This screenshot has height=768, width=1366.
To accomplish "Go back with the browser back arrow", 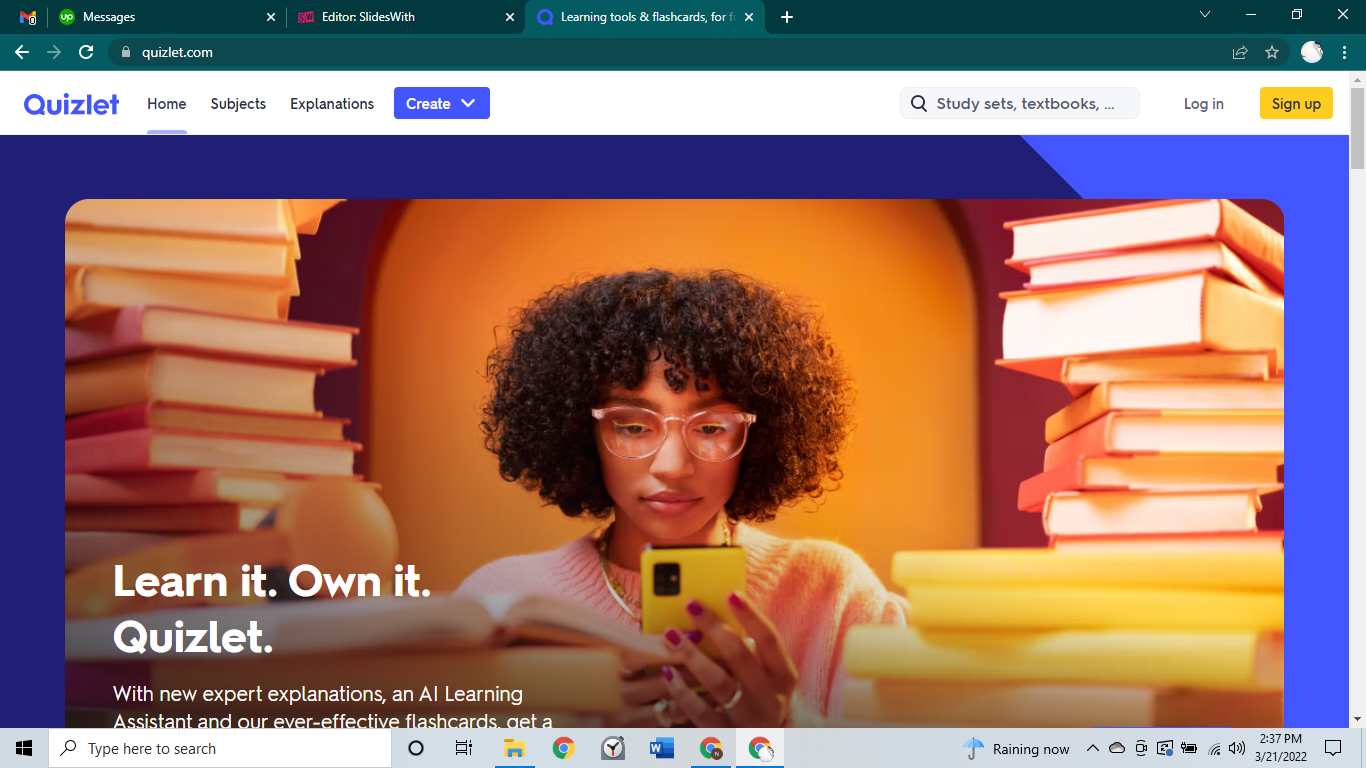I will tap(22, 52).
